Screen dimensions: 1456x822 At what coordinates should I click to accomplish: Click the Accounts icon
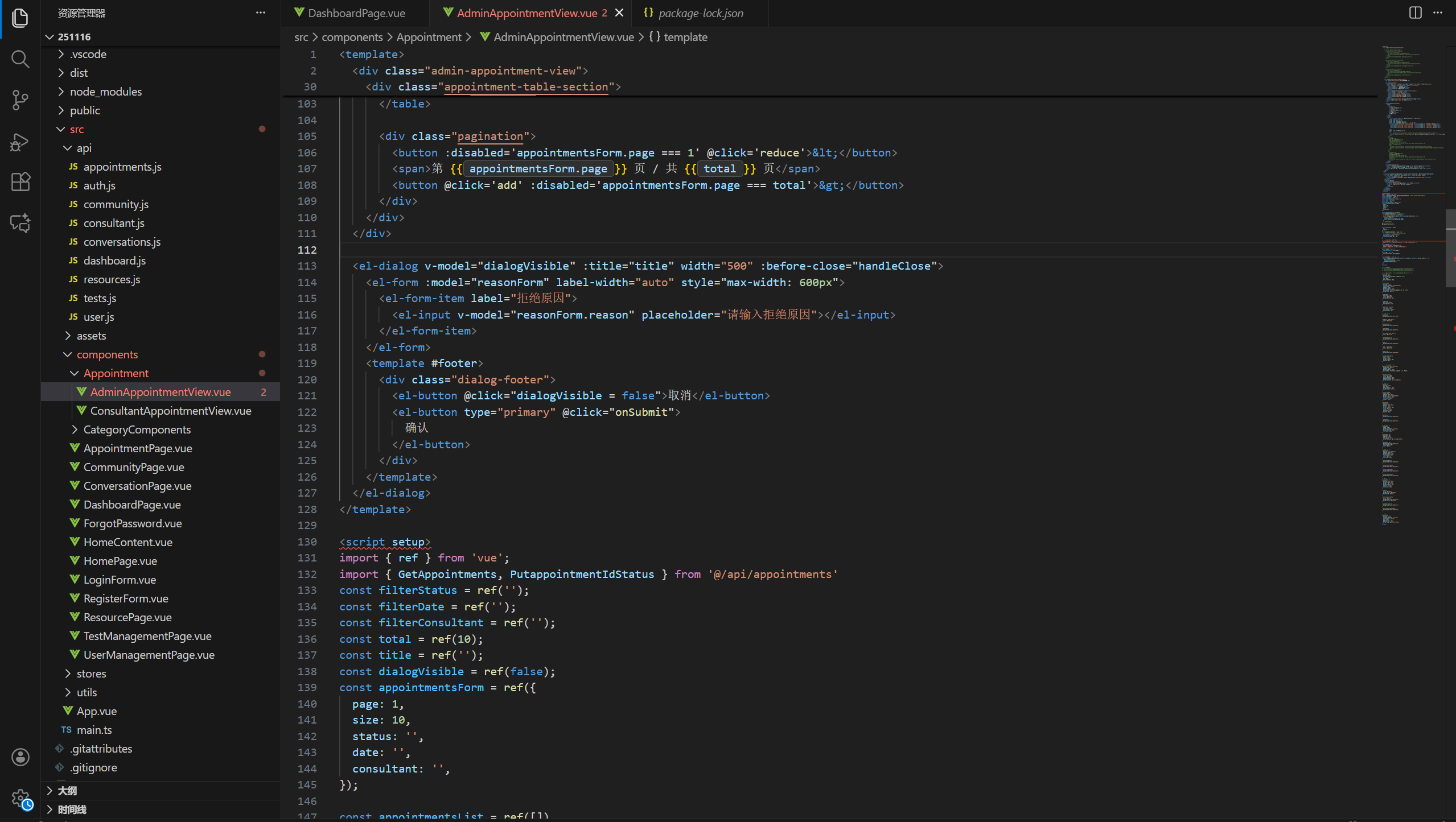pyautogui.click(x=20, y=757)
